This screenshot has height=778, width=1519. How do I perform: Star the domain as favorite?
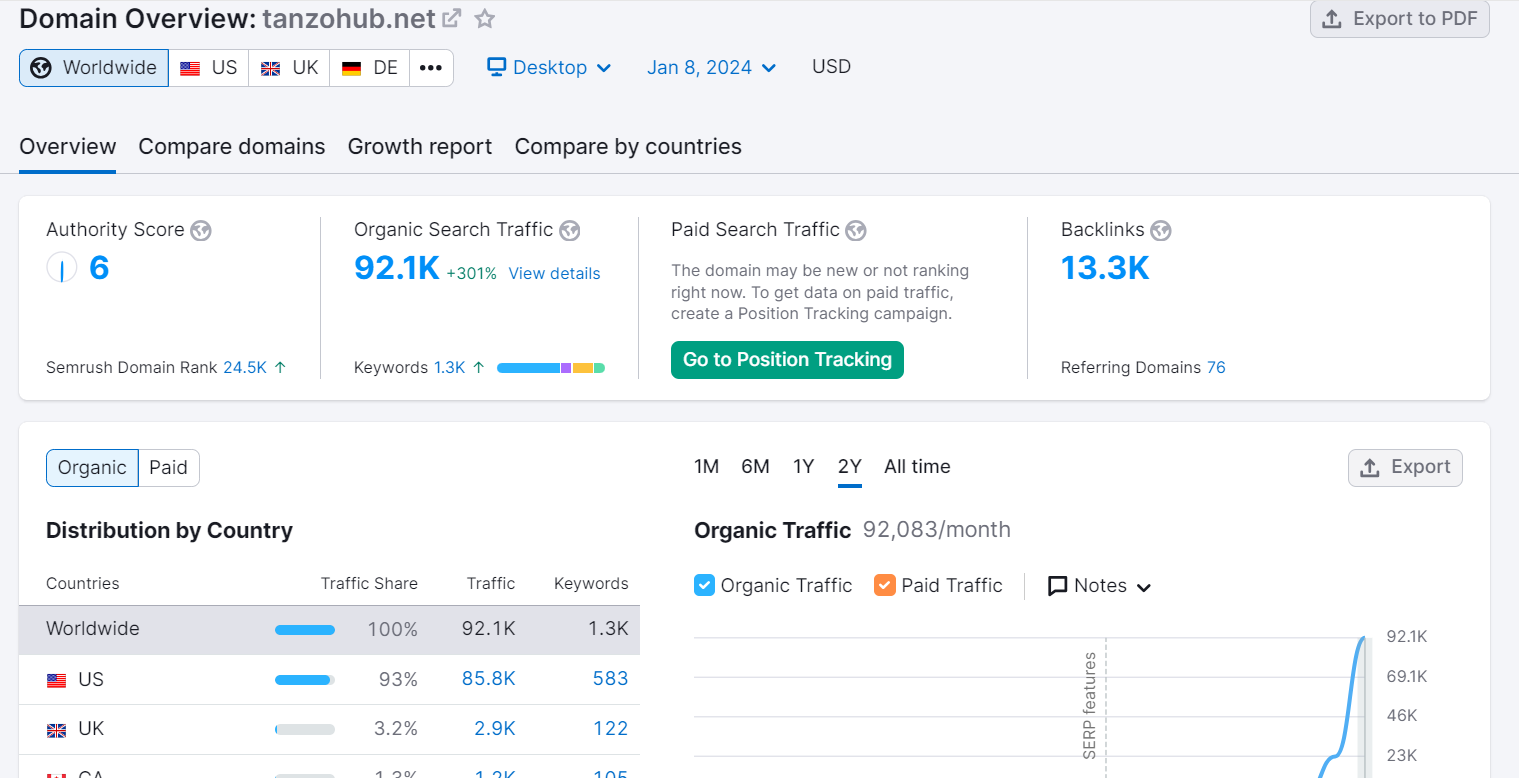[x=485, y=18]
